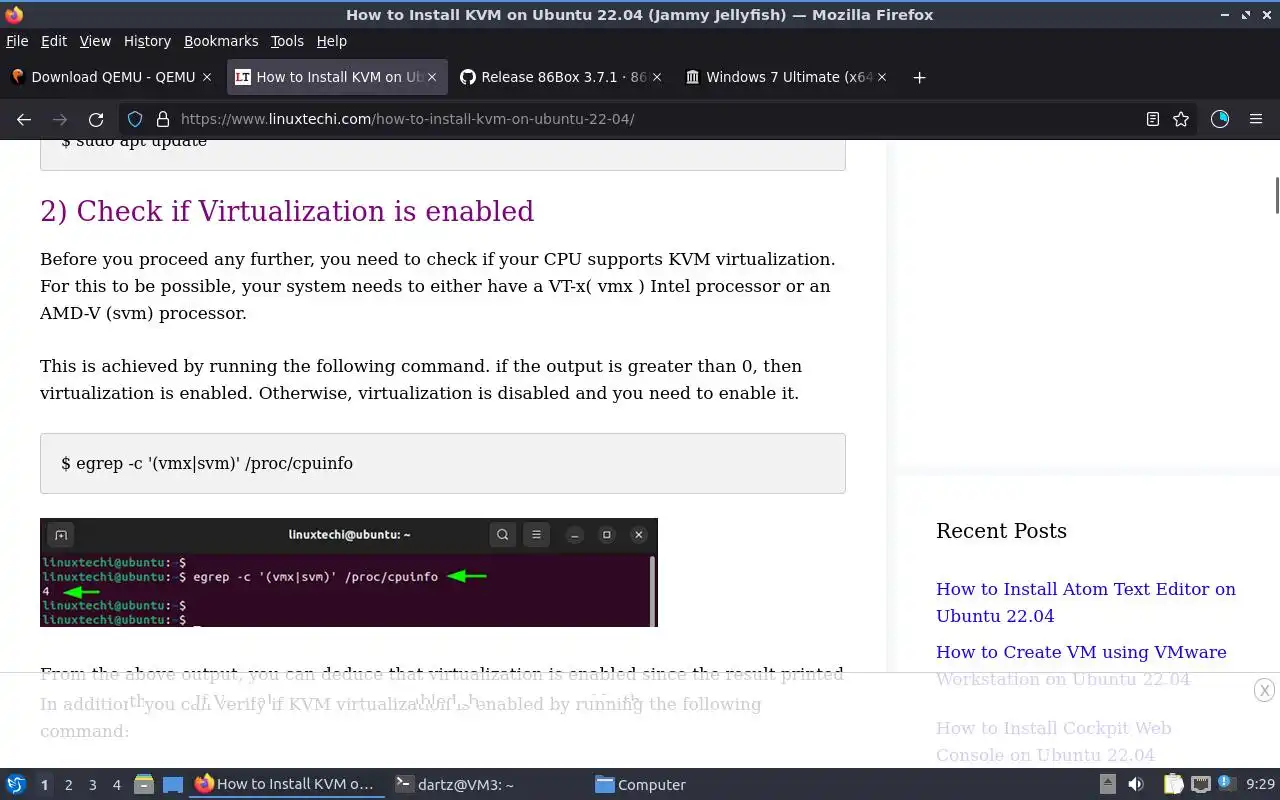Open 'How to Install Atom Text Editor' post
1280x800 pixels.
point(1086,602)
